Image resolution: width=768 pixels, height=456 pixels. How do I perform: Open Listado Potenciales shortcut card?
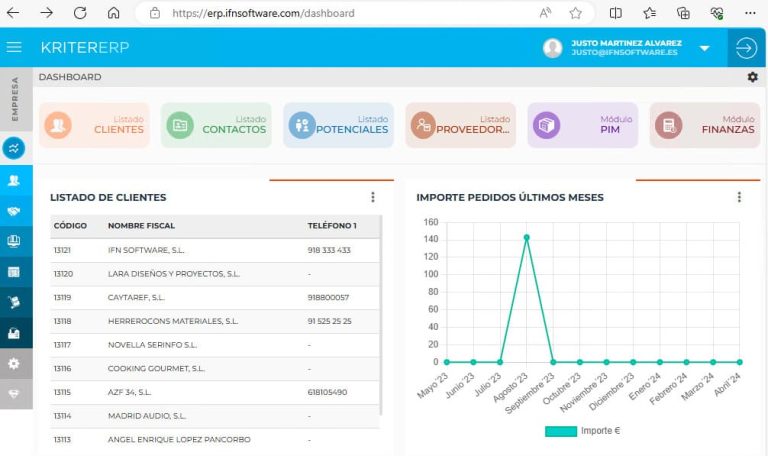[338, 125]
